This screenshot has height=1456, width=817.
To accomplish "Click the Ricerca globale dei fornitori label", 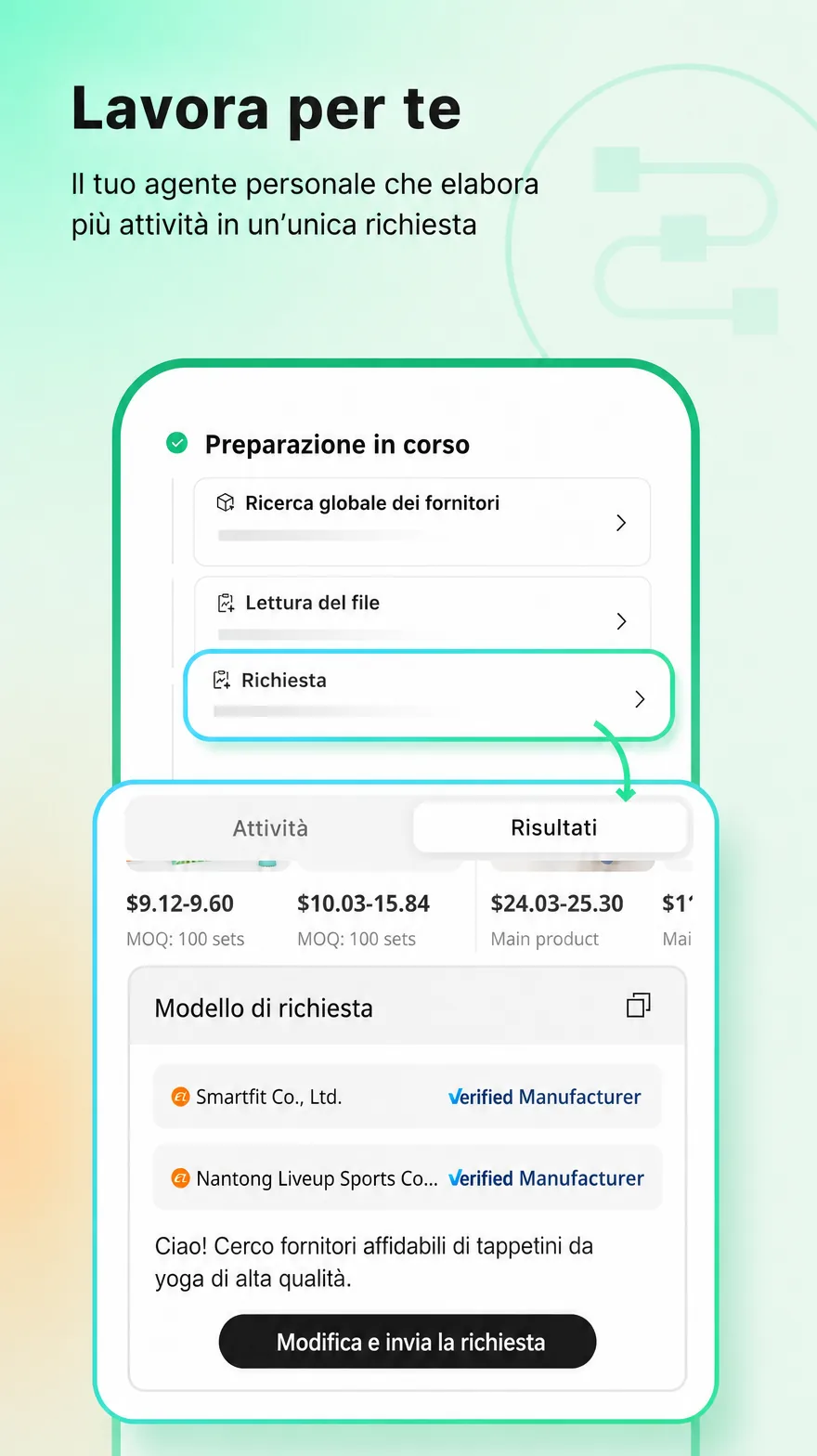I will [372, 503].
